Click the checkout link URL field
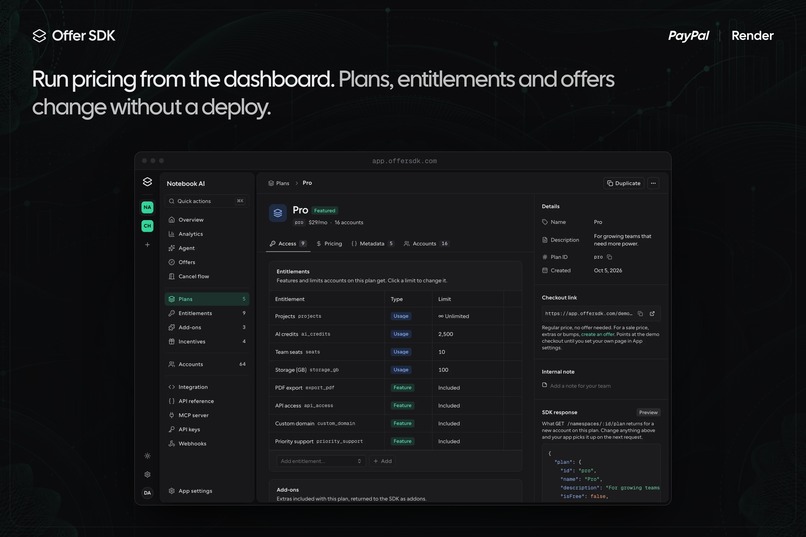Screen dimensions: 806x537 [601, 313]
